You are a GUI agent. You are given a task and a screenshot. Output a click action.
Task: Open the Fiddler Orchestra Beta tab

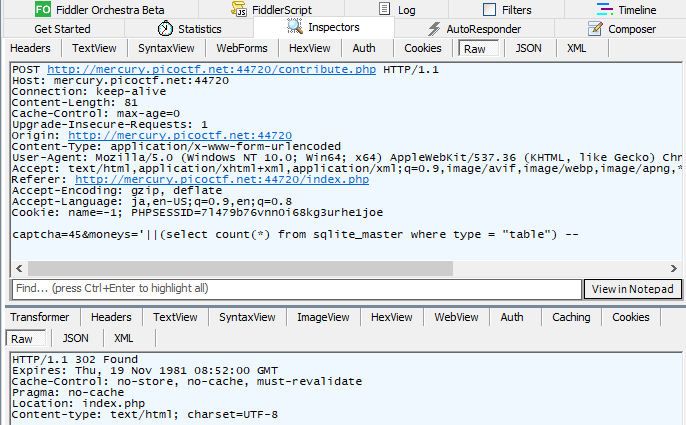[100, 9]
